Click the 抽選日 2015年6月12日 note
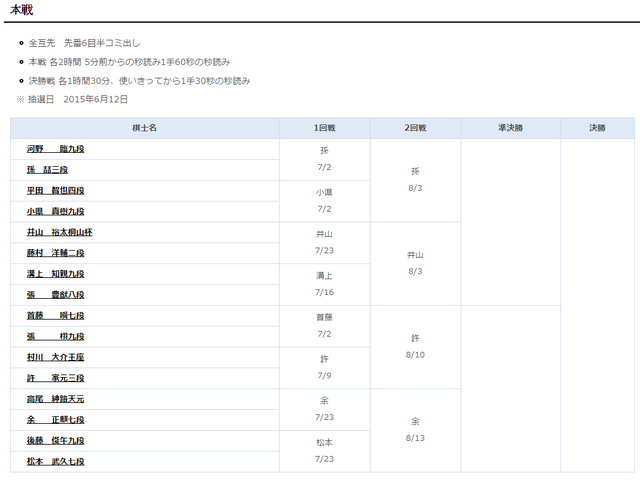The image size is (640, 480). tap(72, 99)
